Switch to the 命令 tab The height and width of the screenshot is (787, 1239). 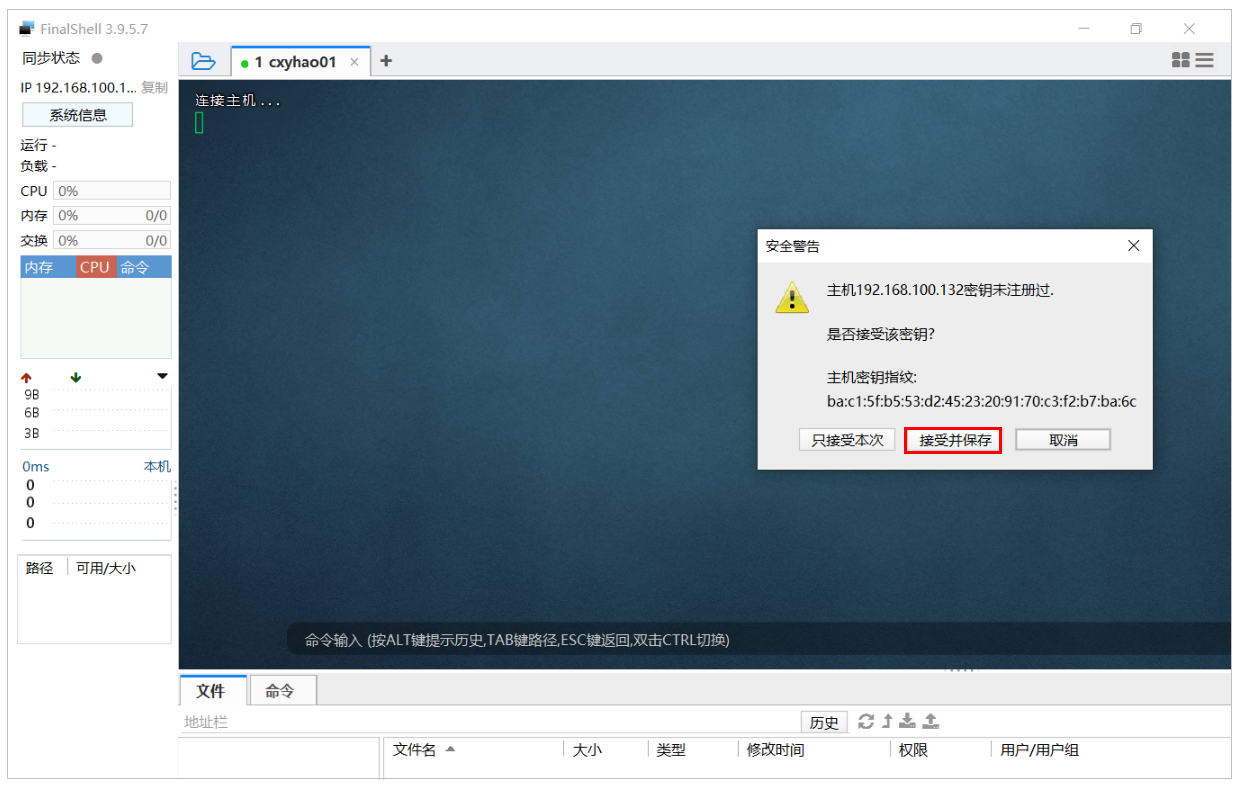282,690
